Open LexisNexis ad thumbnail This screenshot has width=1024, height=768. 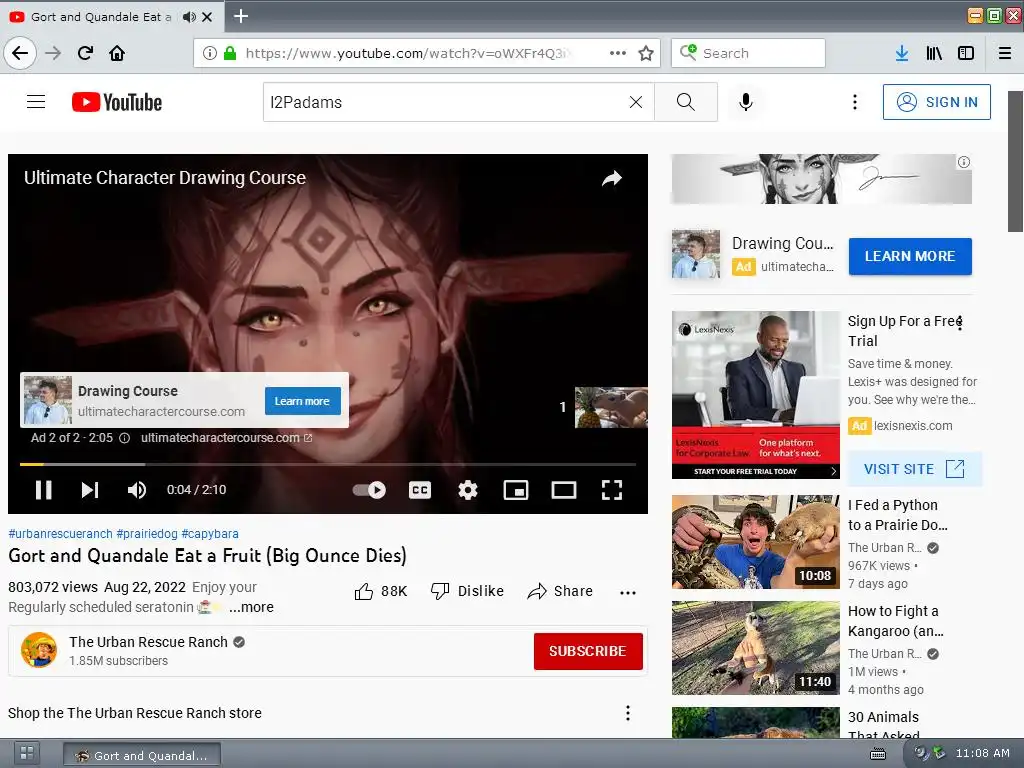pyautogui.click(x=756, y=395)
